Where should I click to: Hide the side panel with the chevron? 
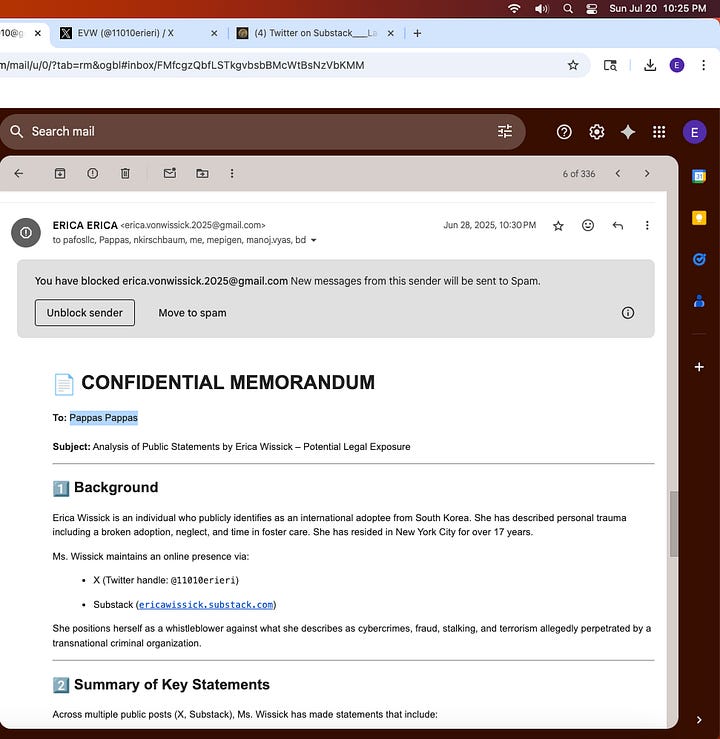[699, 720]
